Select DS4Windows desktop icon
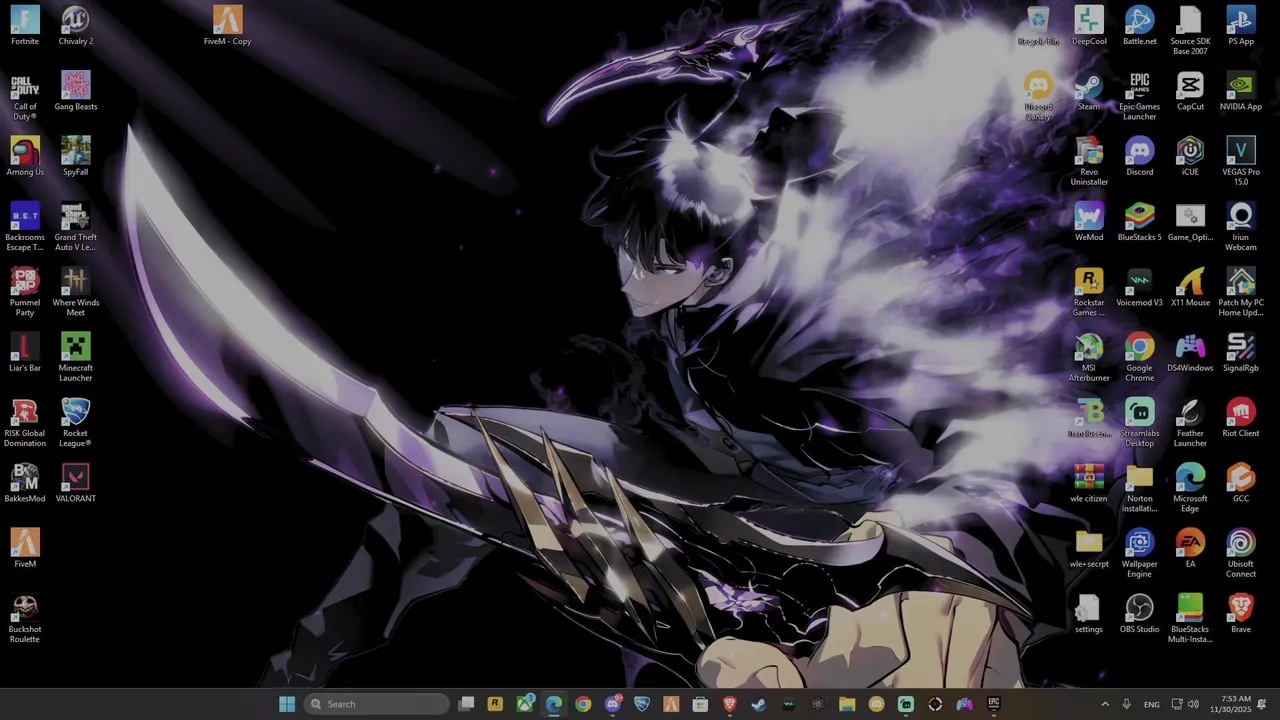Screen dimensions: 1280x720 tap(1190, 352)
